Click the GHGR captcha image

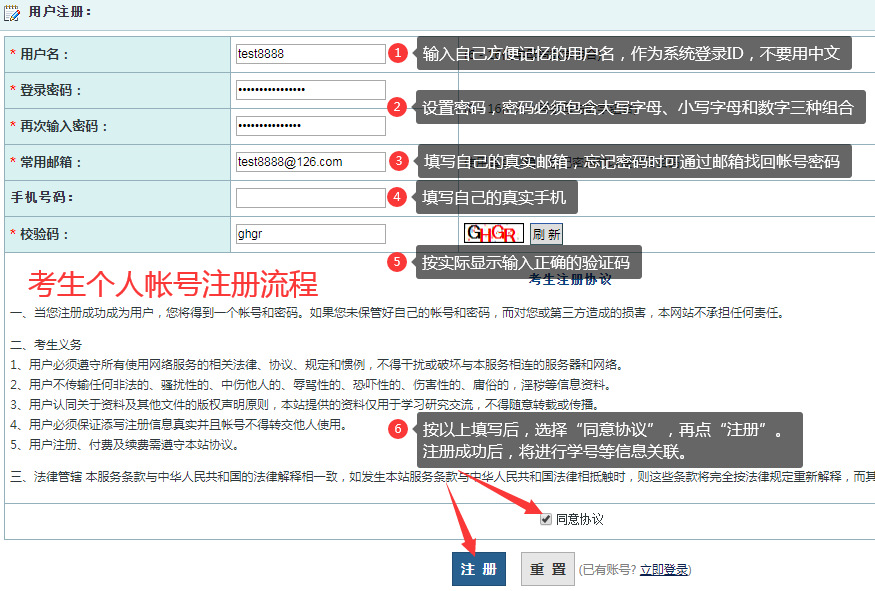click(494, 234)
